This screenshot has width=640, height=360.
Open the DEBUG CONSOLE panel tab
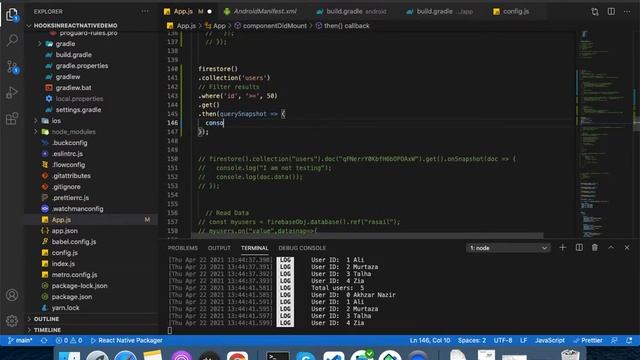pos(302,248)
